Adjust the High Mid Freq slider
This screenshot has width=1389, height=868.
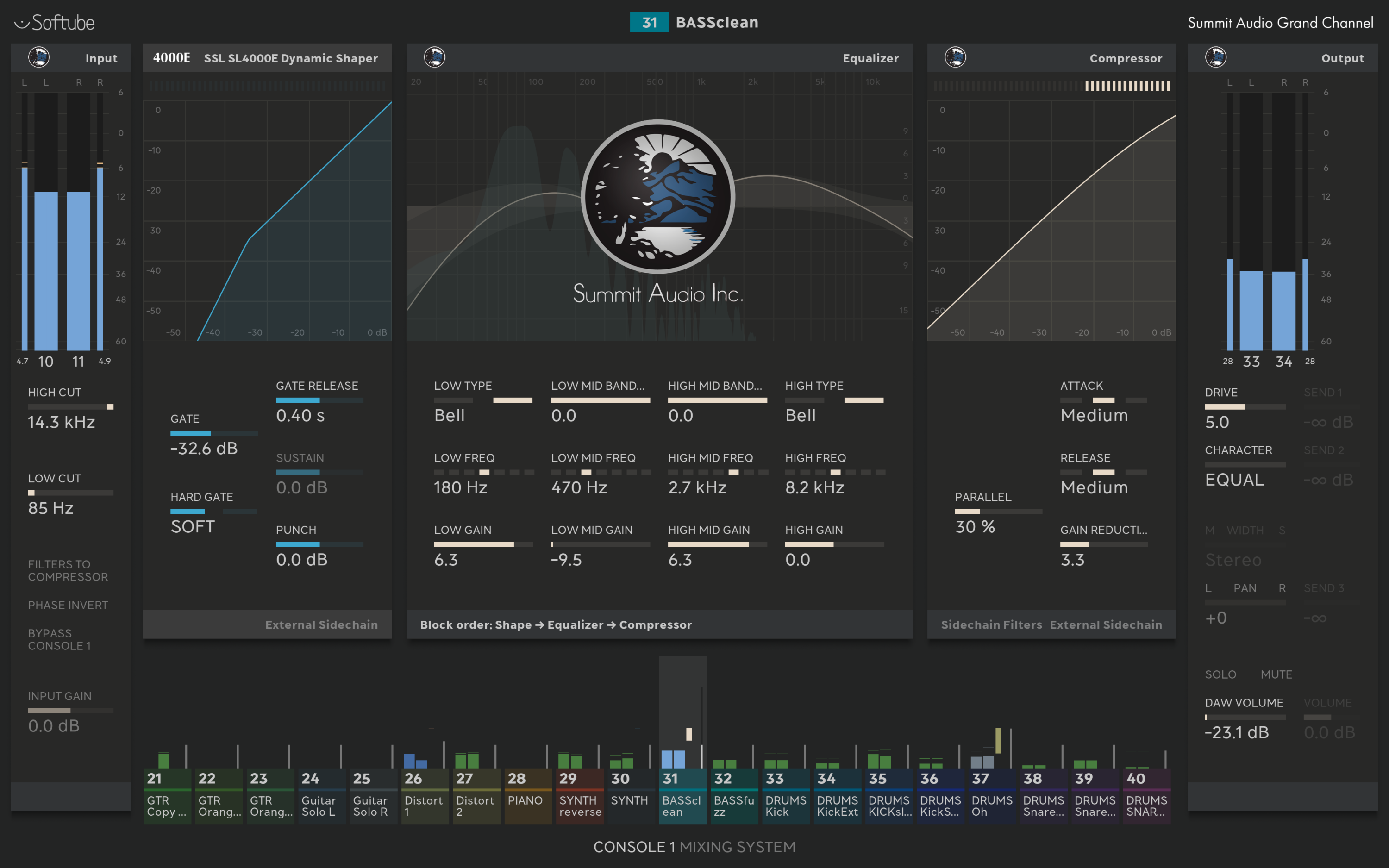coord(718,473)
